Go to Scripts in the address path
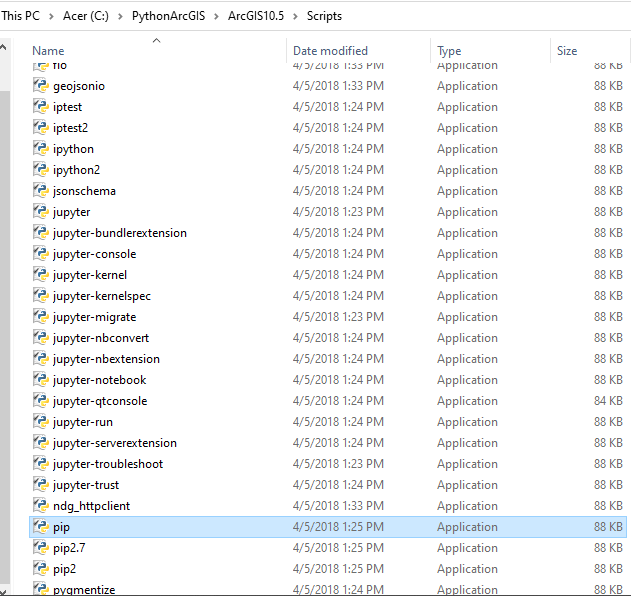The height and width of the screenshot is (596, 631). pos(325,17)
